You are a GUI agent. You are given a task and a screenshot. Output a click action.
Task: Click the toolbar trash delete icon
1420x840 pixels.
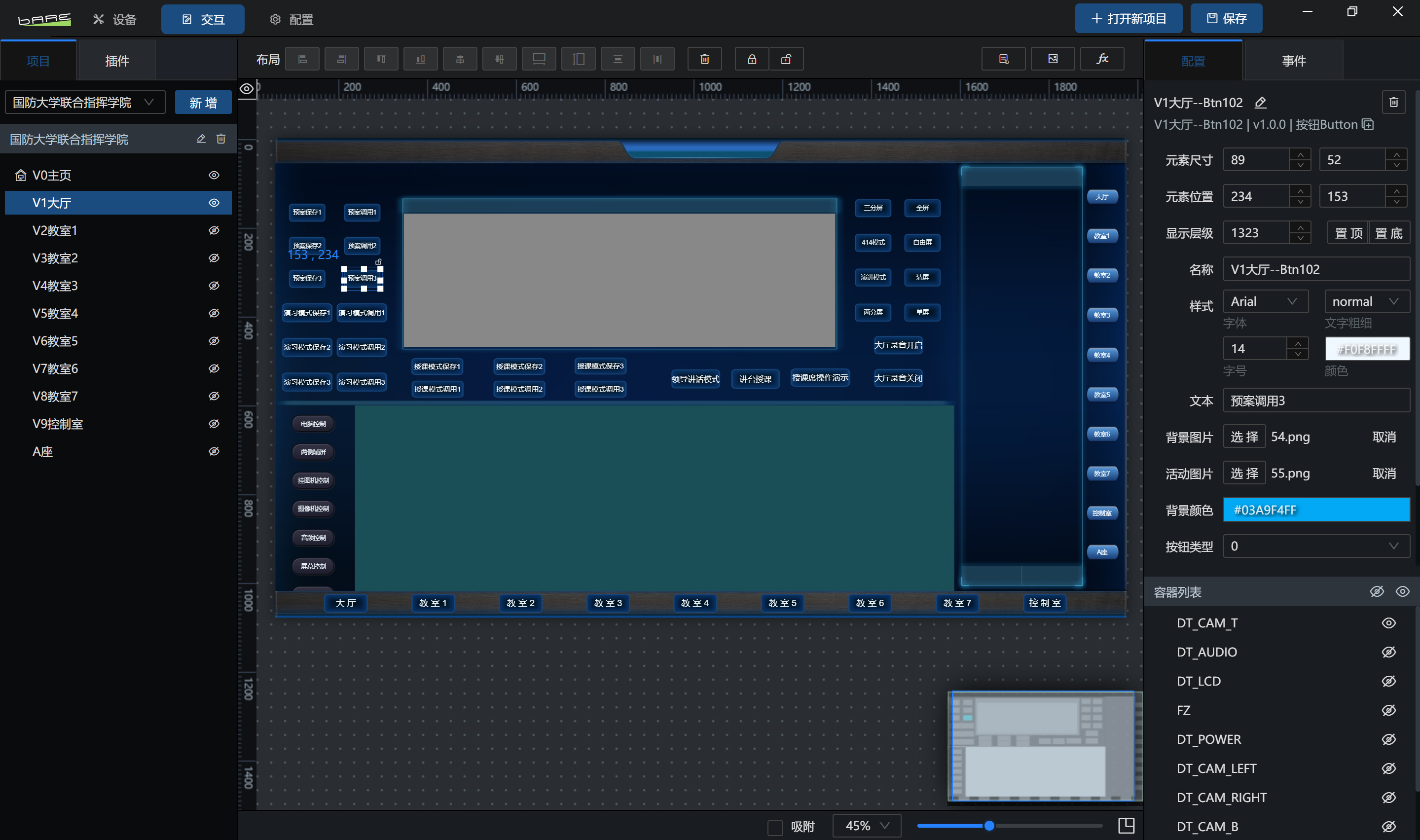(x=705, y=59)
